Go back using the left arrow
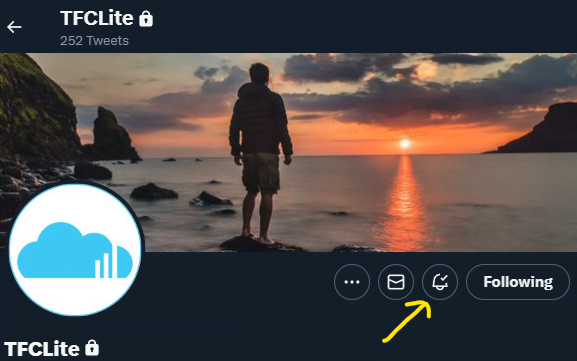 click(x=14, y=27)
